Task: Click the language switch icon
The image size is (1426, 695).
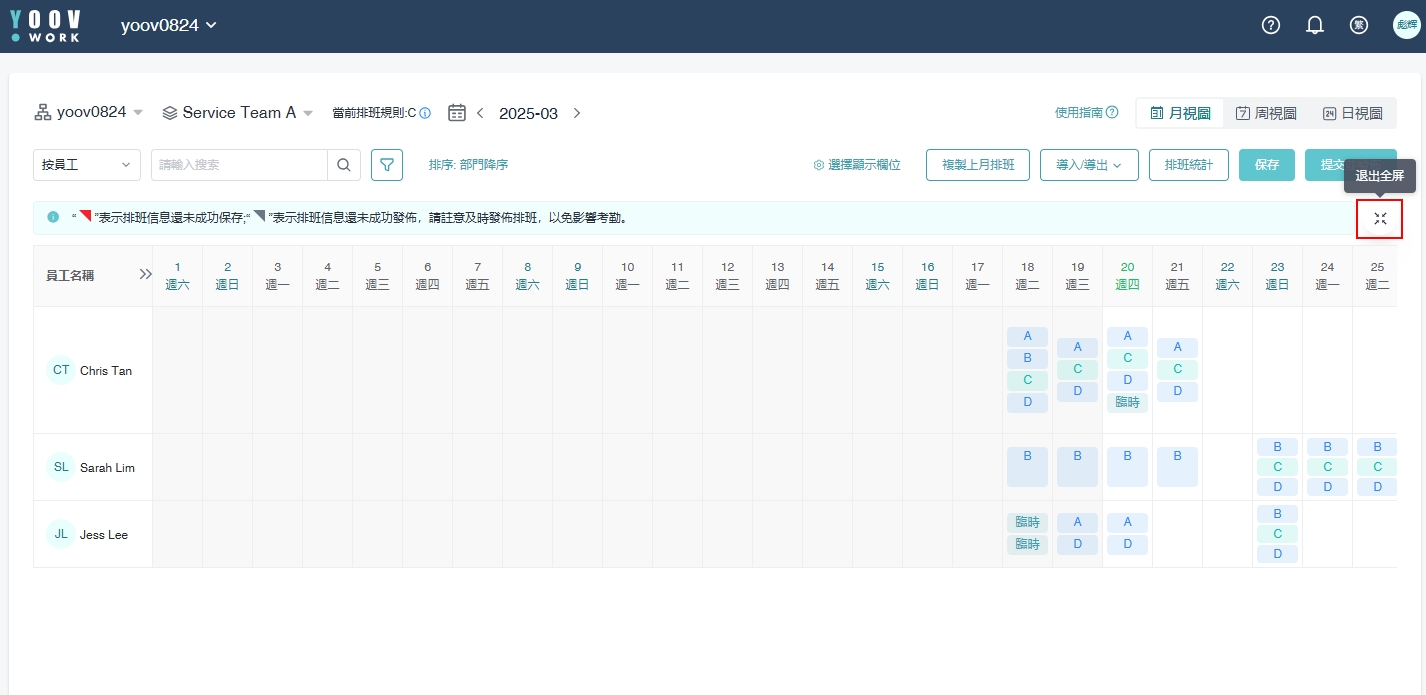Action: click(1359, 26)
